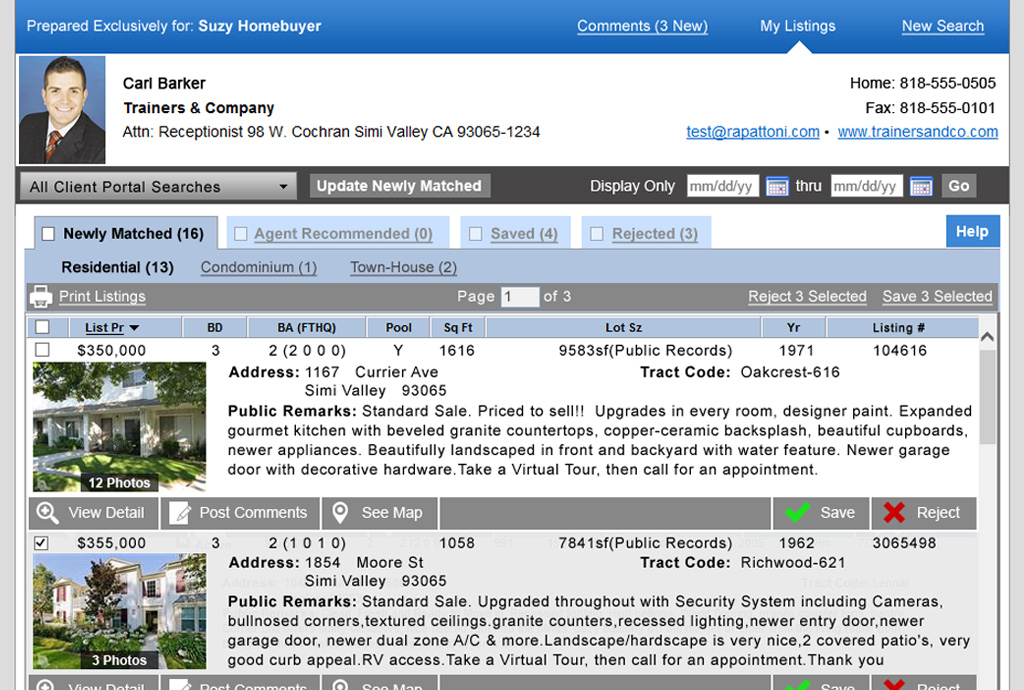
Task: Open the start date calendar picker icon
Action: (777, 186)
